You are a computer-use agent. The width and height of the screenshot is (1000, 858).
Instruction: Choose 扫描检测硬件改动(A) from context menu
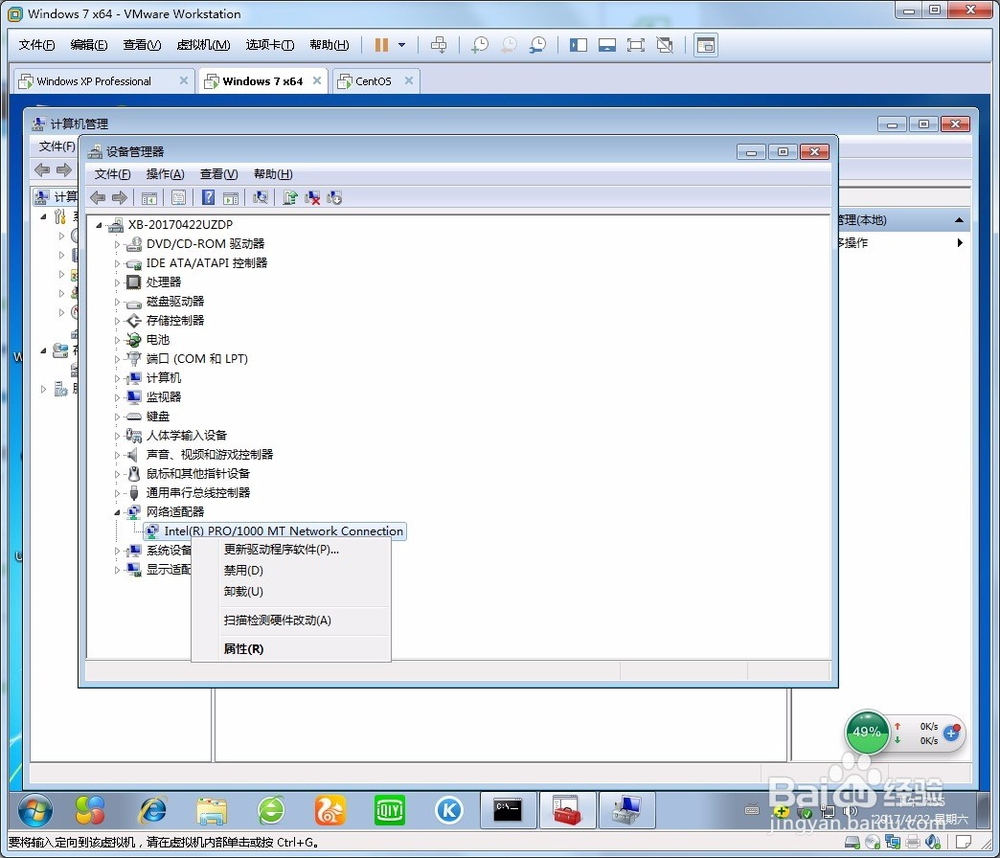pyautogui.click(x=291, y=620)
